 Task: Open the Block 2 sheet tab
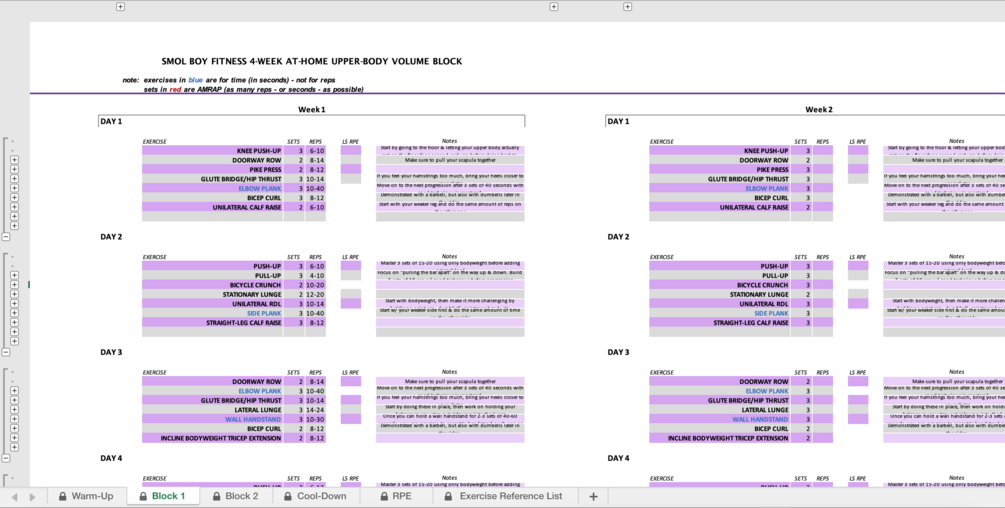tap(235, 496)
